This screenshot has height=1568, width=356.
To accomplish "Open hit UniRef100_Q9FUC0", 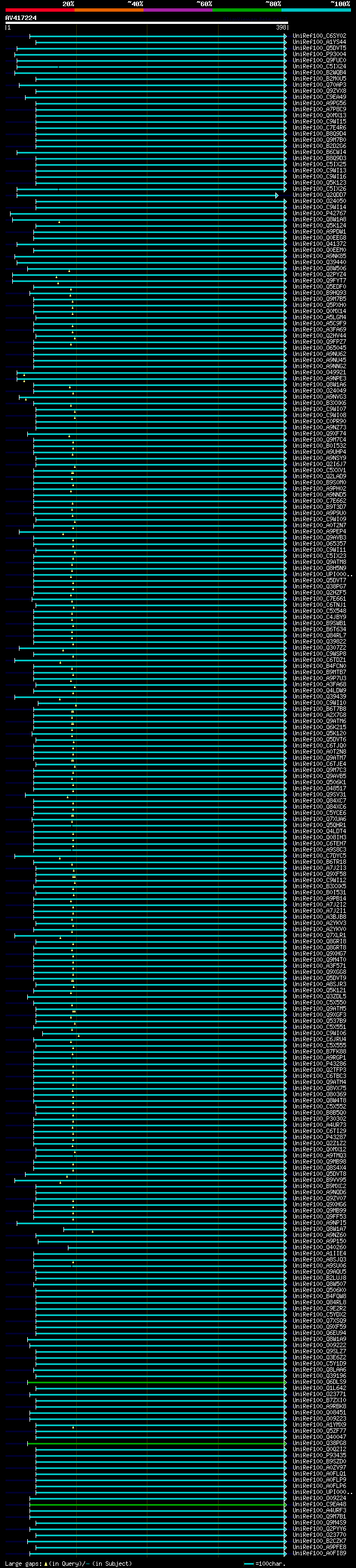I will click(x=319, y=60).
